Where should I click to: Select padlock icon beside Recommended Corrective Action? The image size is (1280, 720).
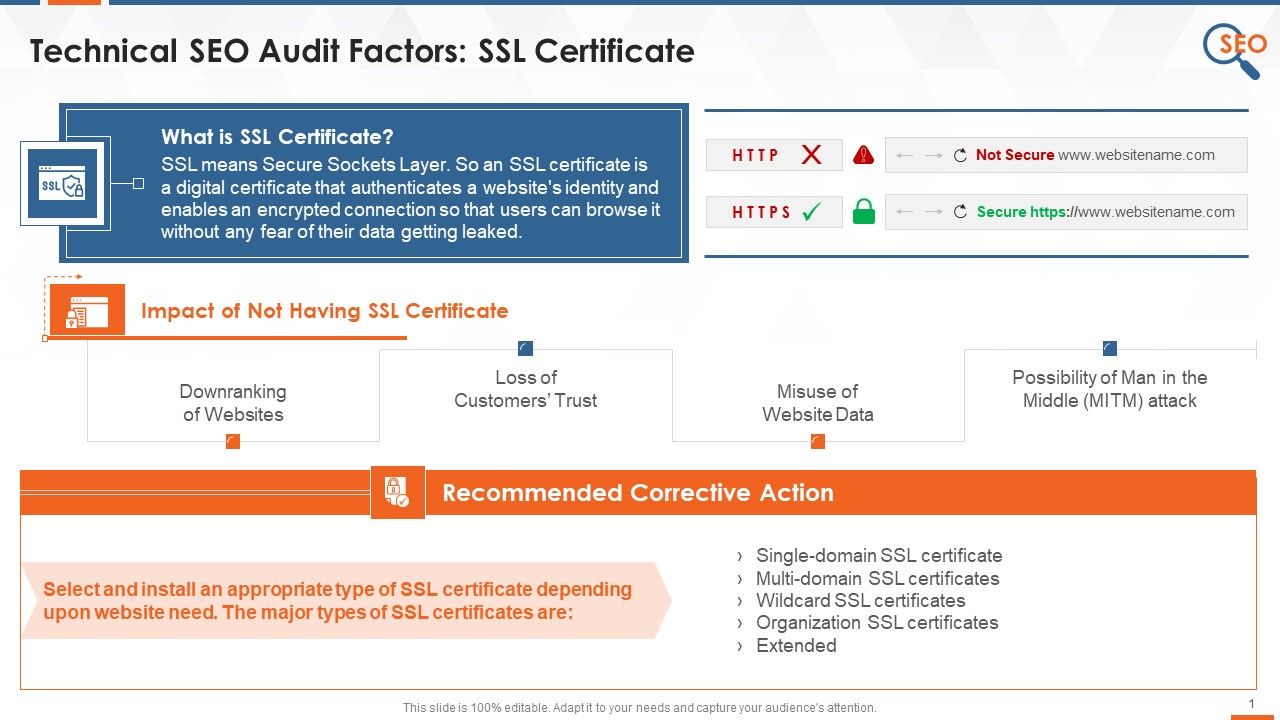(x=397, y=492)
